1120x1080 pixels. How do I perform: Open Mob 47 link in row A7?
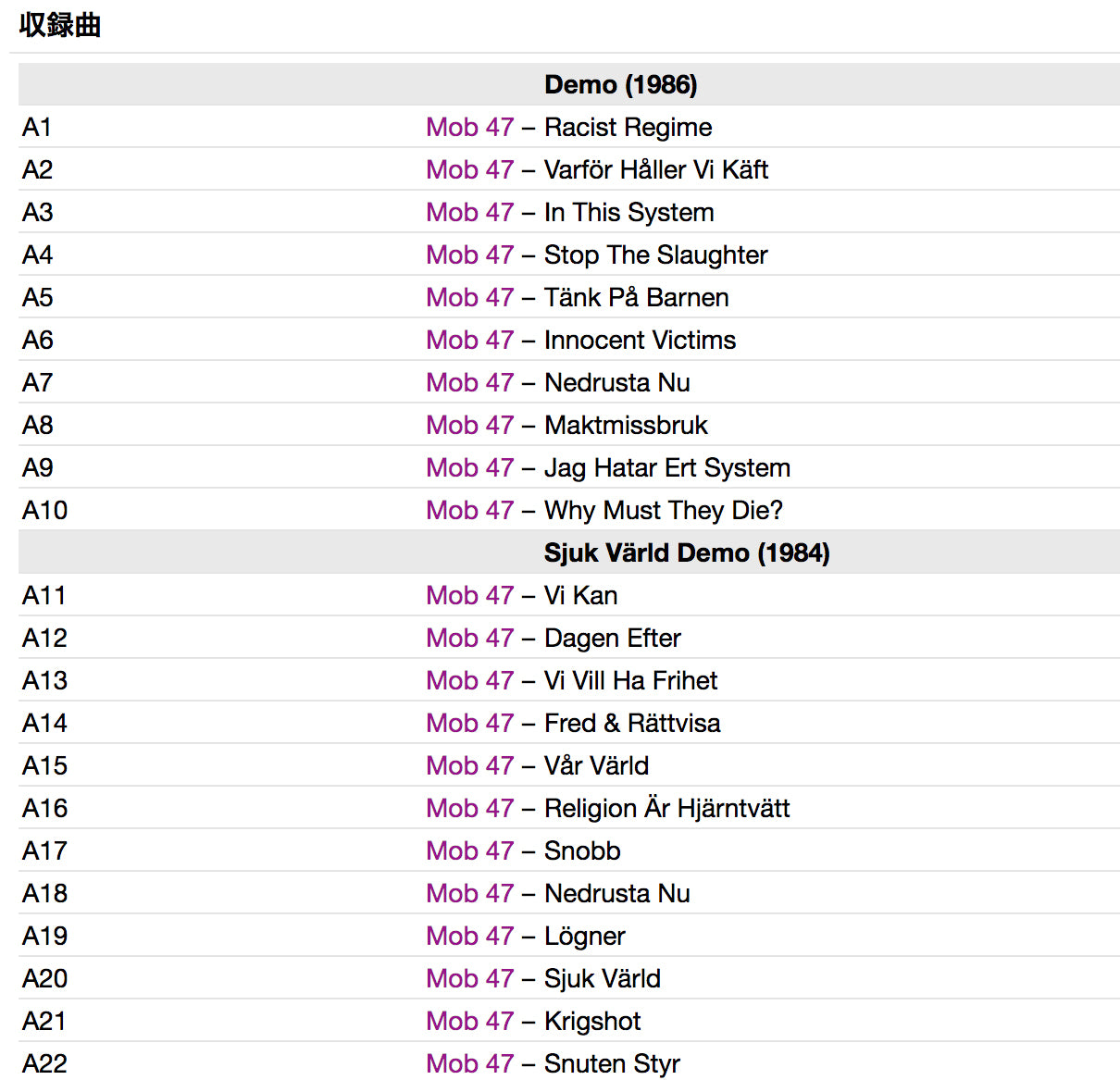[469, 382]
